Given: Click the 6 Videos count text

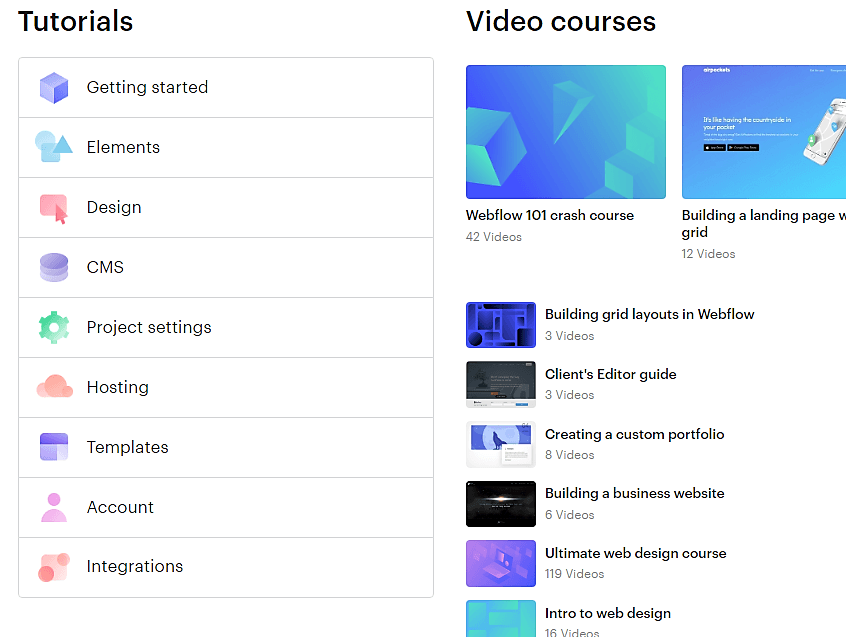Looking at the screenshot, I should point(570,515).
